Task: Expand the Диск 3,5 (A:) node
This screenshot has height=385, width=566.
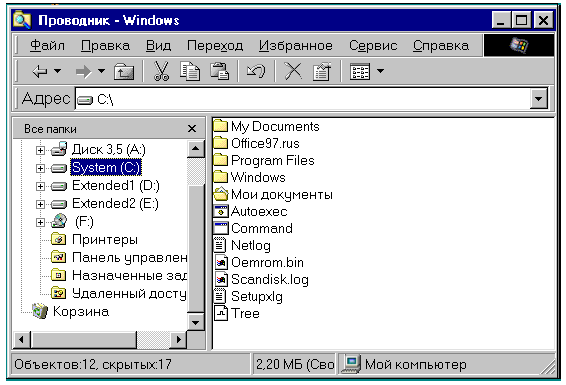Action: click(x=40, y=150)
